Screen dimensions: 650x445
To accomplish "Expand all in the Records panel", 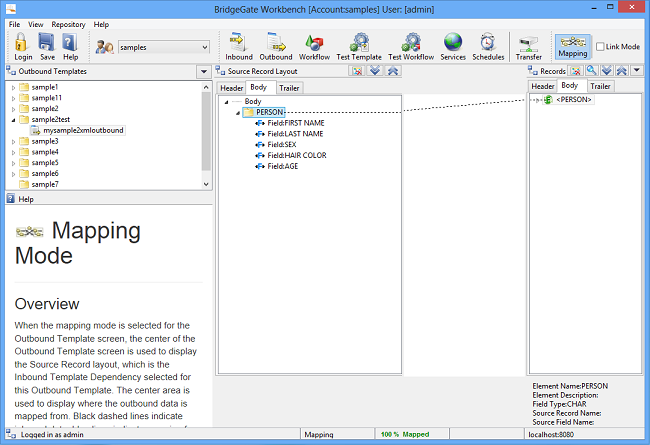I will 606,71.
